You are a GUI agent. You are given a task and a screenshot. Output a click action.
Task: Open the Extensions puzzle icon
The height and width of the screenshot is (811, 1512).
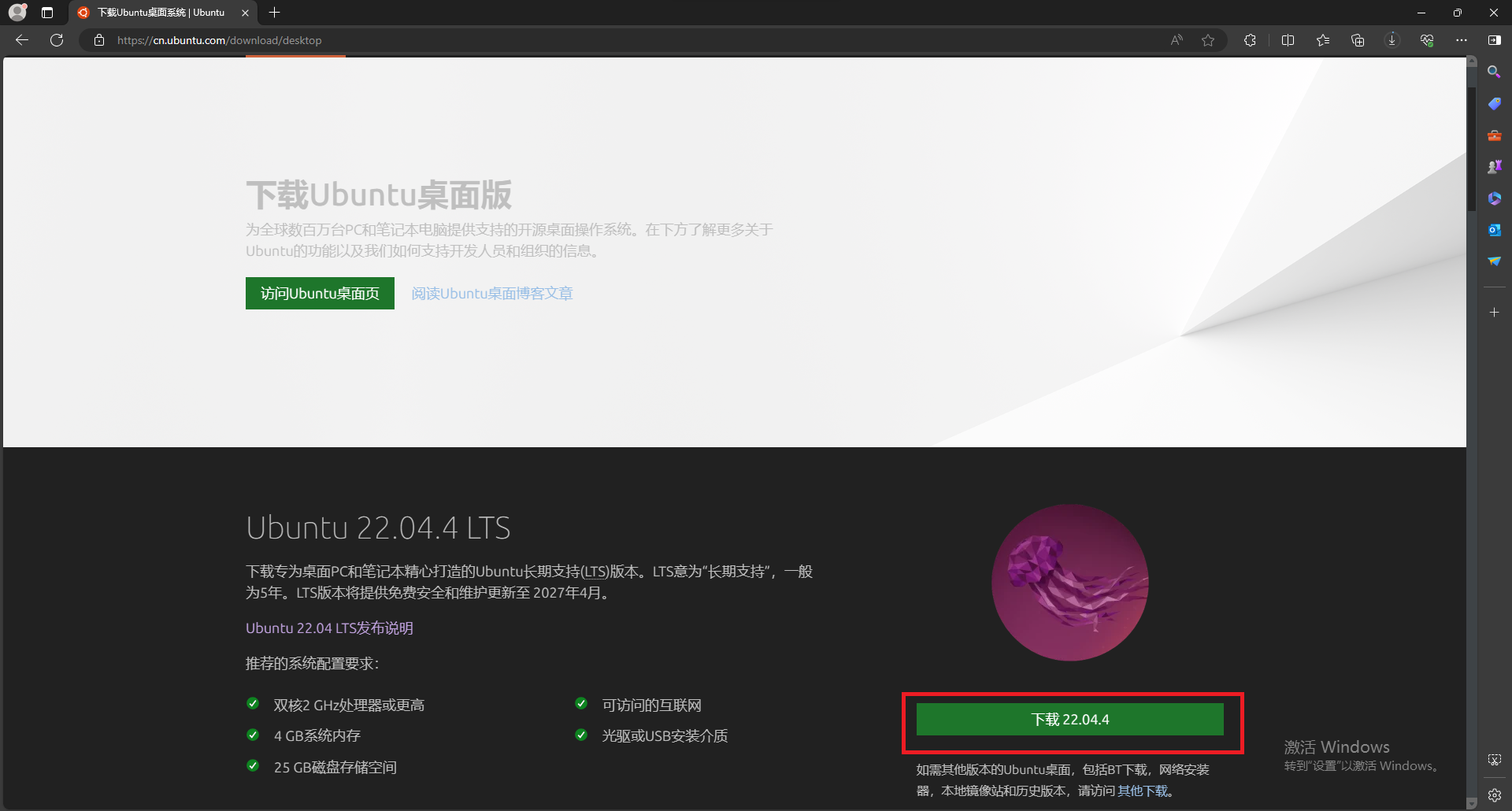[1250, 40]
